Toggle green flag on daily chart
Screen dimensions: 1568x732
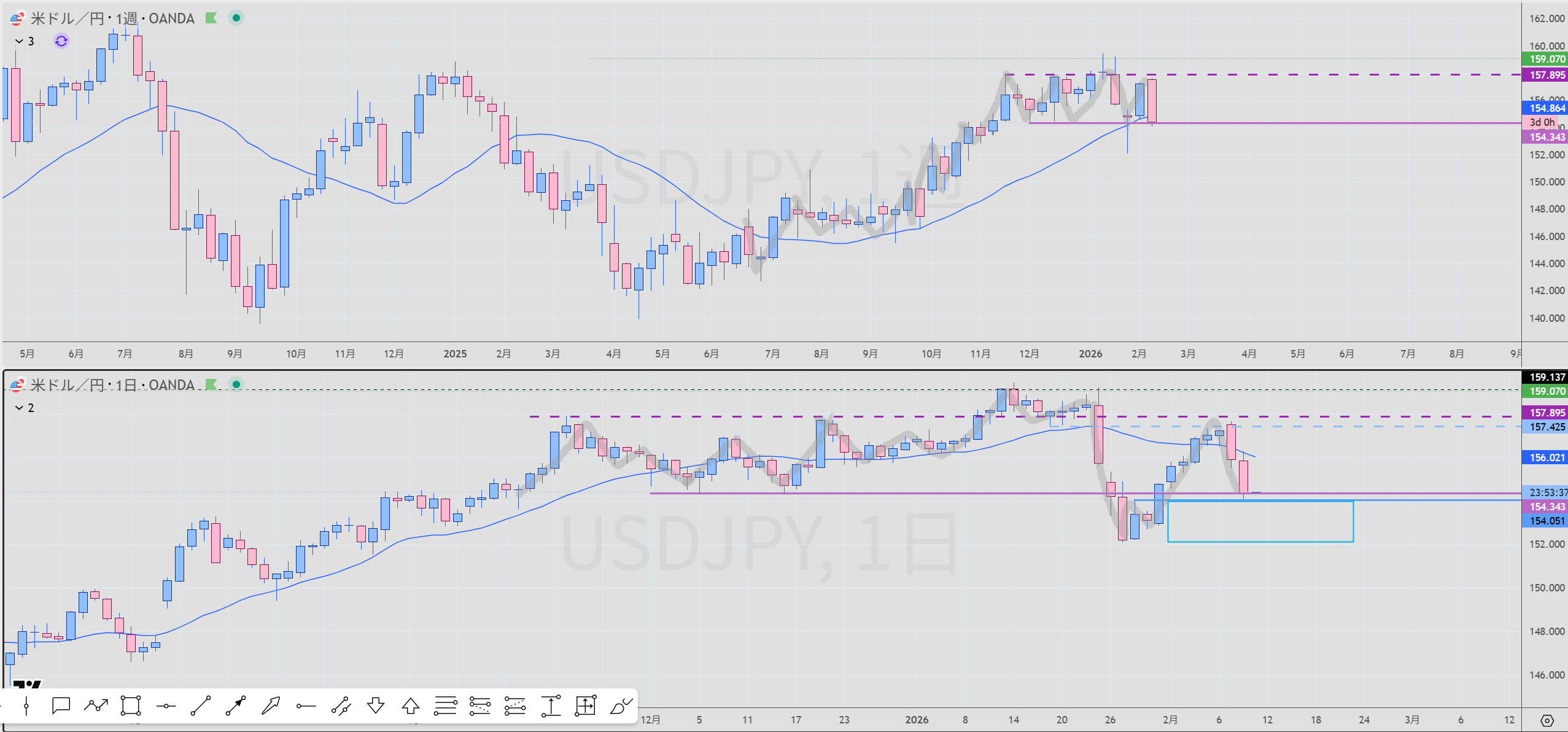[x=211, y=384]
